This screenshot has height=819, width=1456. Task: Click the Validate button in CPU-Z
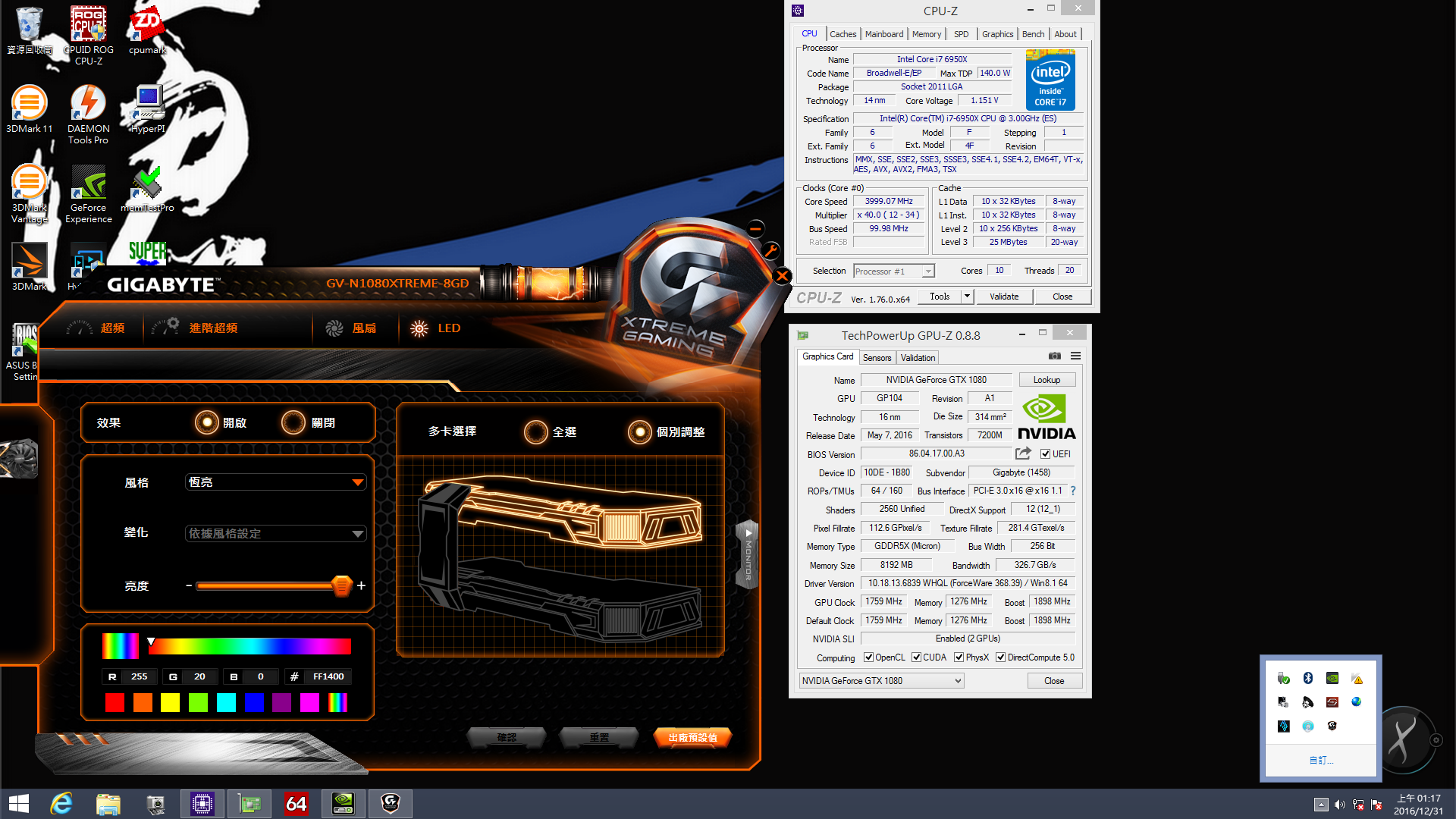pyautogui.click(x=1004, y=297)
